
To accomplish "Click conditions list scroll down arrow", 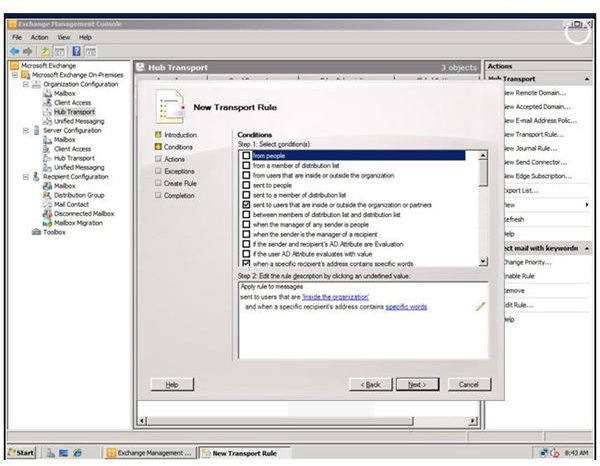I will [x=483, y=262].
